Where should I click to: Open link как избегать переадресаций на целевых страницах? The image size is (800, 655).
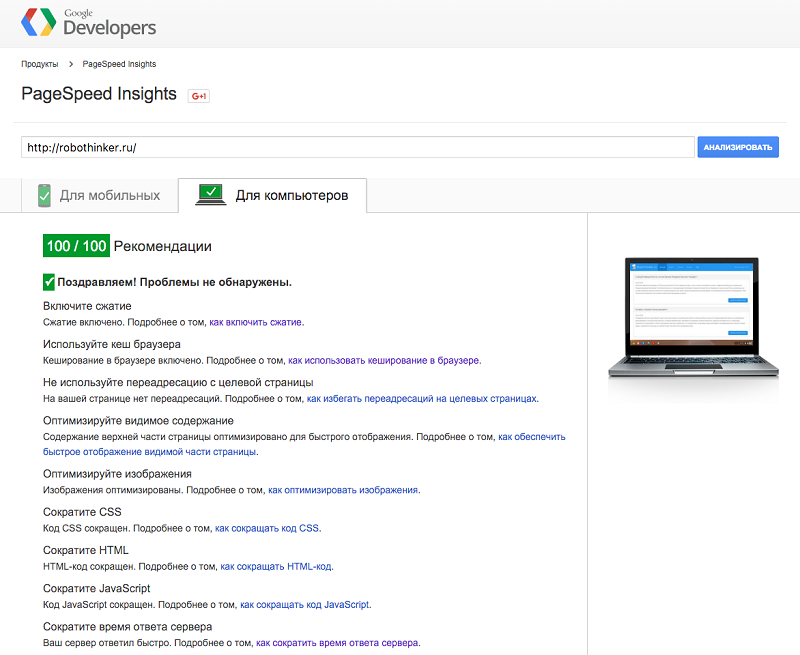(421, 399)
